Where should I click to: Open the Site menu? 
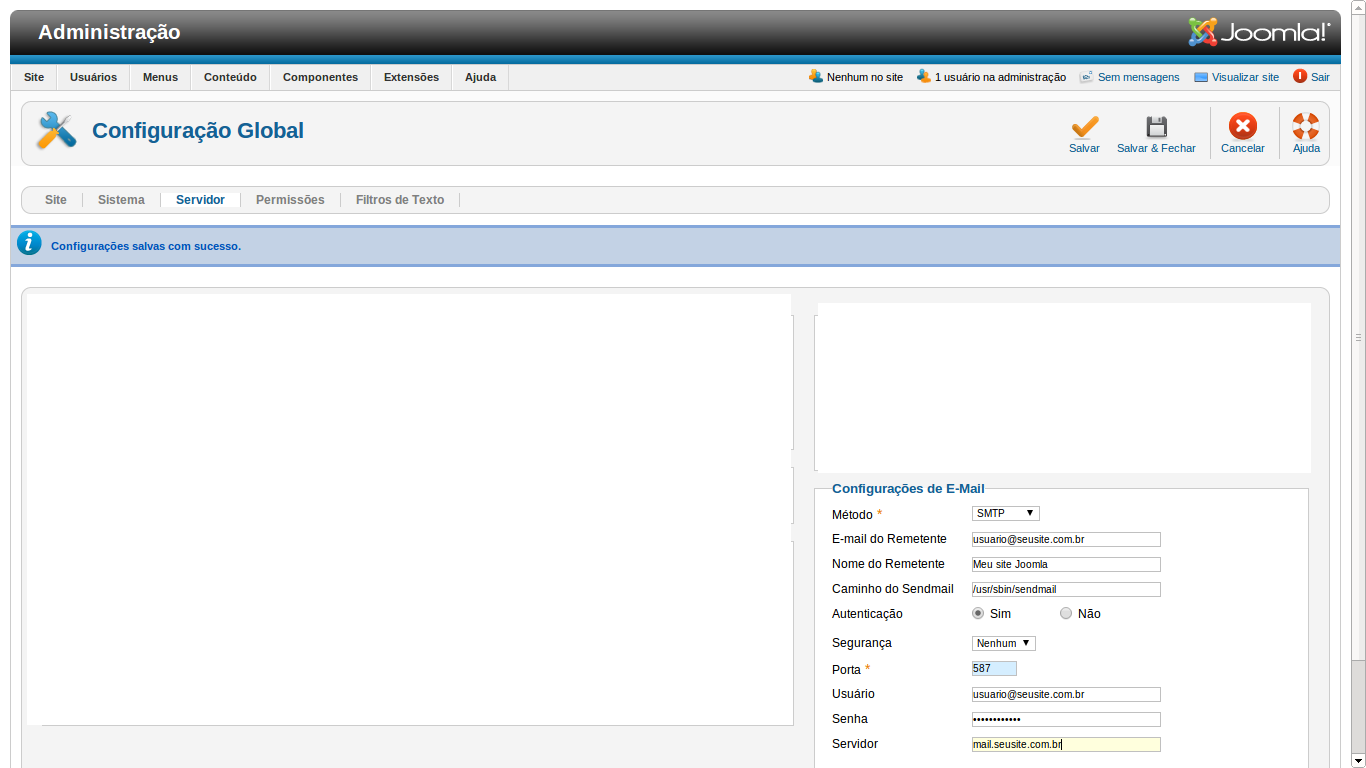tap(34, 77)
